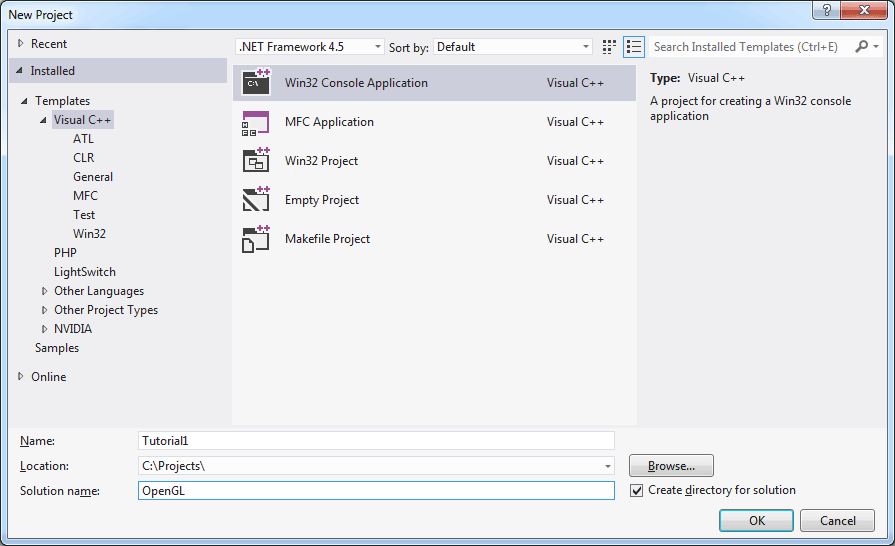Viewport: 895px width, 546px height.
Task: Open the Sort by Default dropdown
Action: tap(513, 47)
